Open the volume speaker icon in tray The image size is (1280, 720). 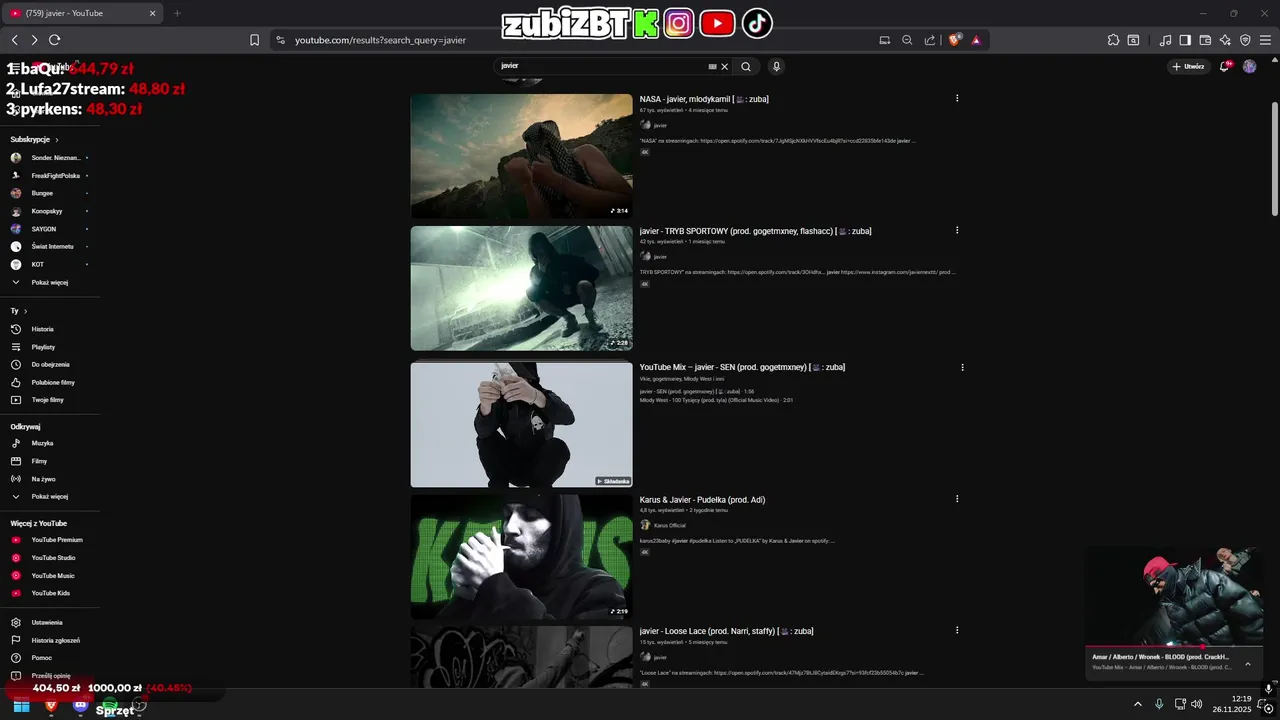pyautogui.click(x=1197, y=705)
